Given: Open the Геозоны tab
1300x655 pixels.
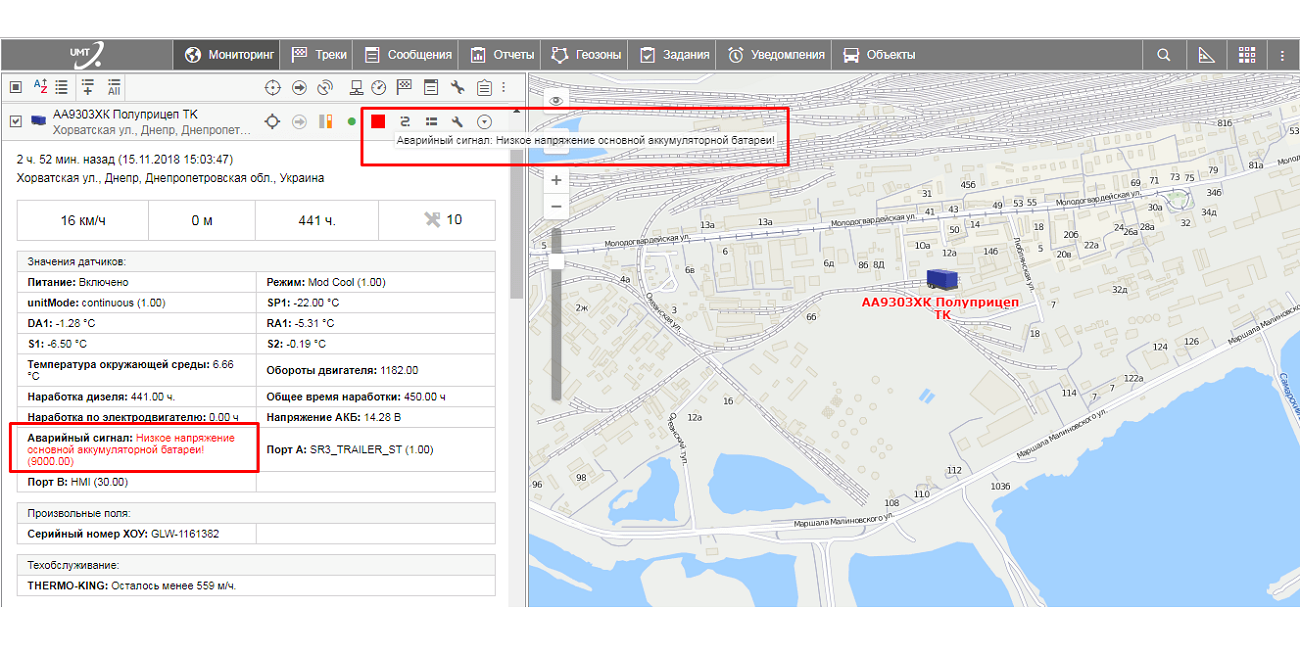Looking at the screenshot, I should [586, 55].
